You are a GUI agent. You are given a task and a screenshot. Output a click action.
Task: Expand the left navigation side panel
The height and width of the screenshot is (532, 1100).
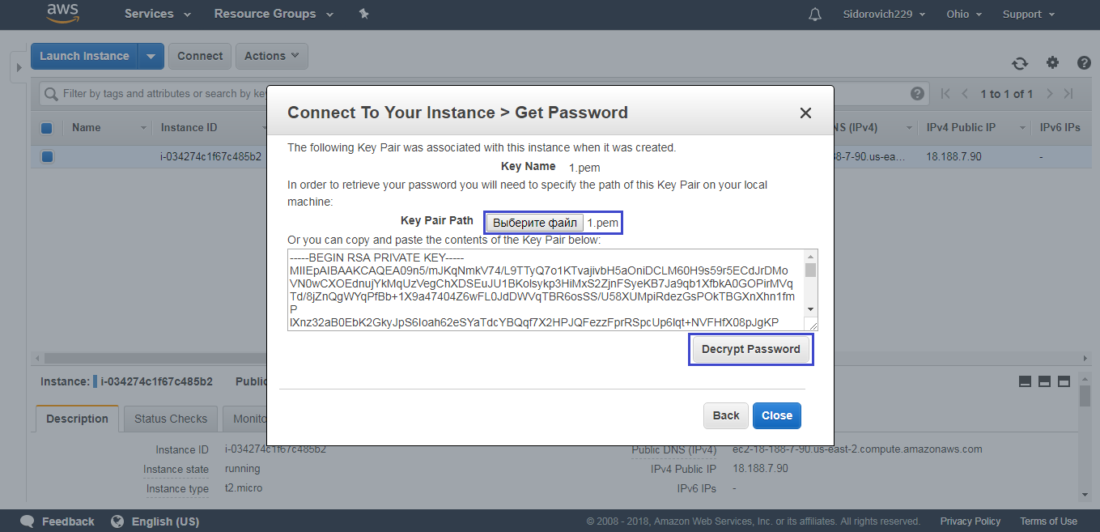(x=20, y=67)
